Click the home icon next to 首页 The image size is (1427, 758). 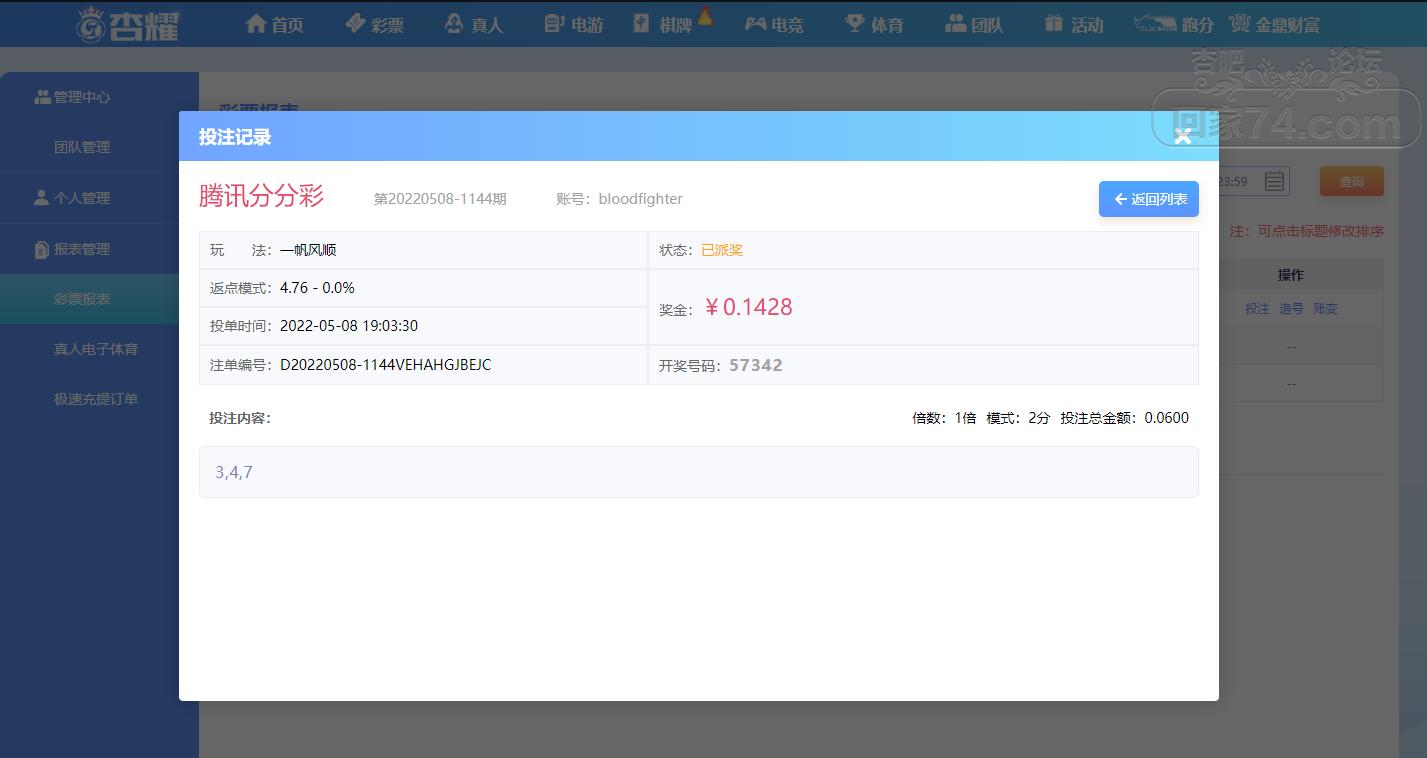click(x=256, y=23)
